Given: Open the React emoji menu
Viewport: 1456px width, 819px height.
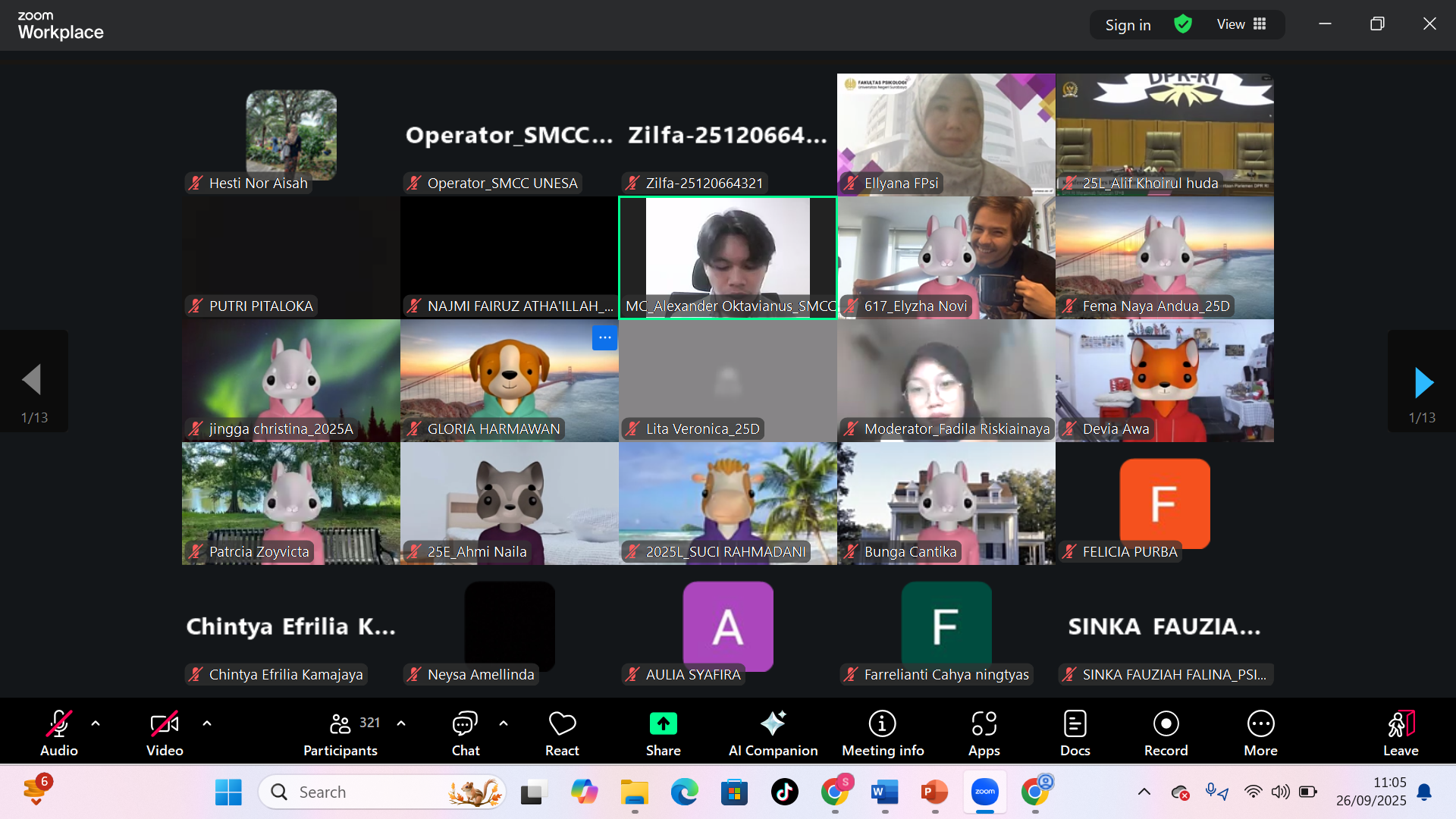Looking at the screenshot, I should 562,733.
